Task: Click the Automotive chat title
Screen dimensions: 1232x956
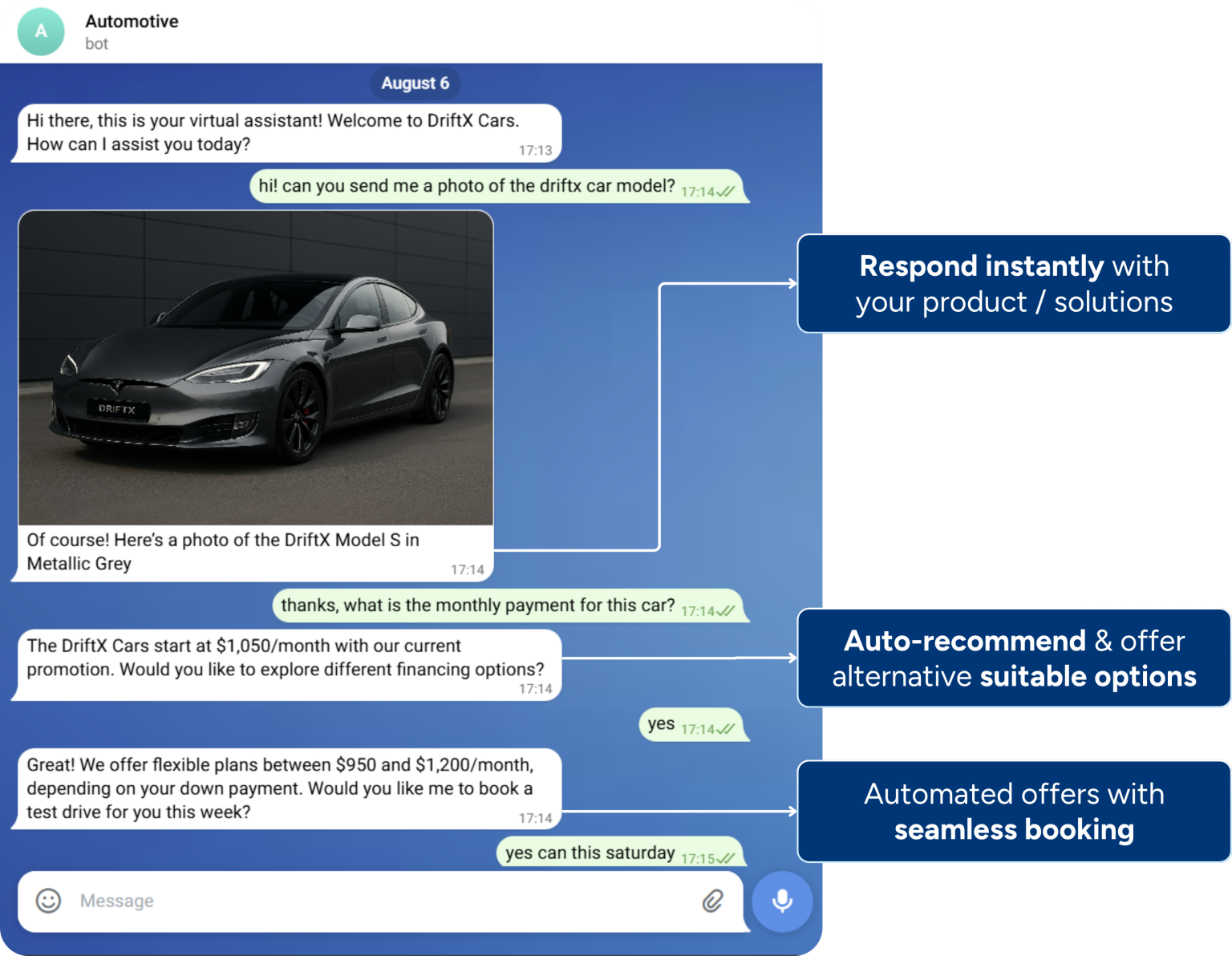Action: pos(132,22)
